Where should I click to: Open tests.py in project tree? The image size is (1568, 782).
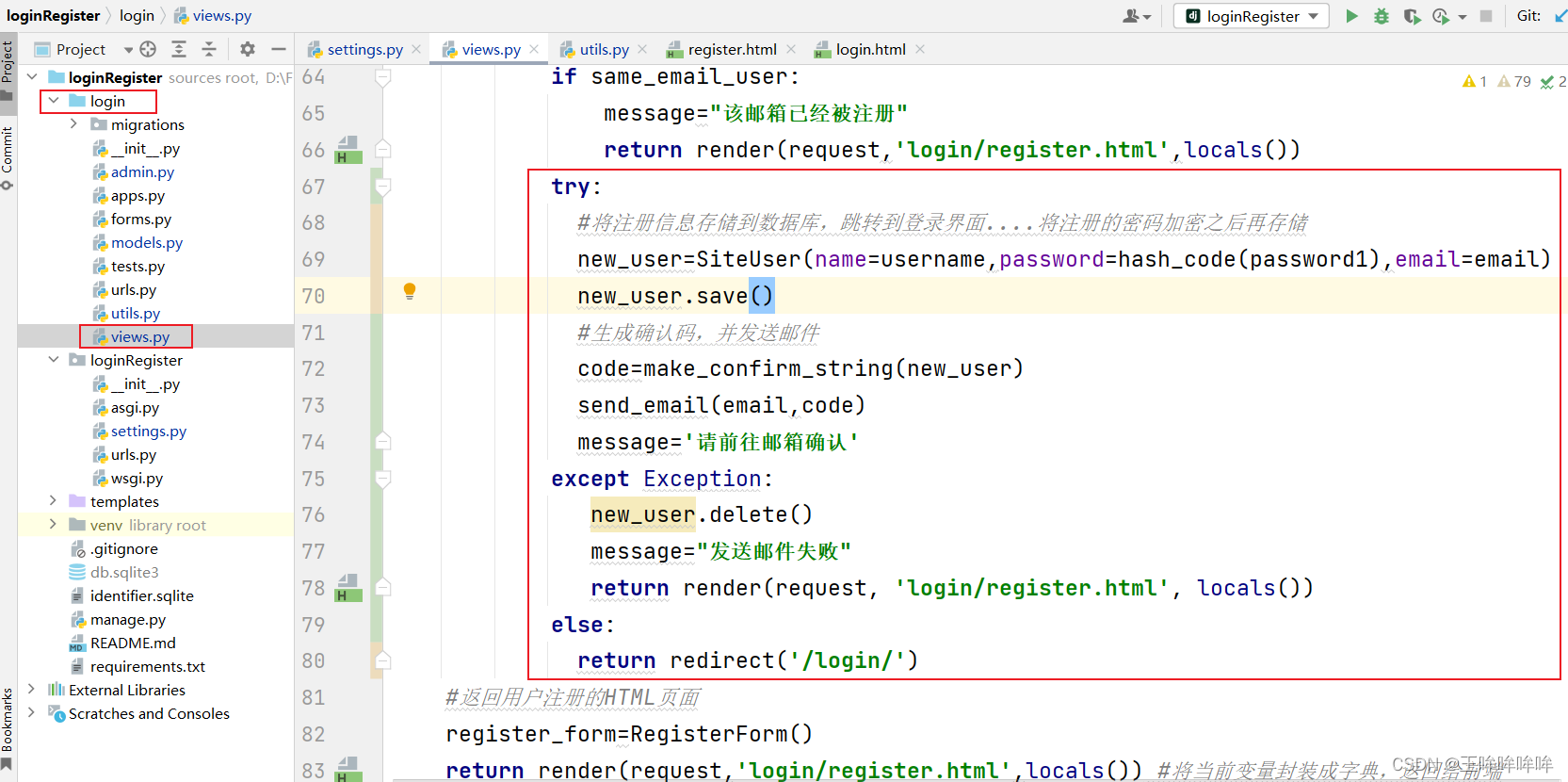[x=137, y=266]
